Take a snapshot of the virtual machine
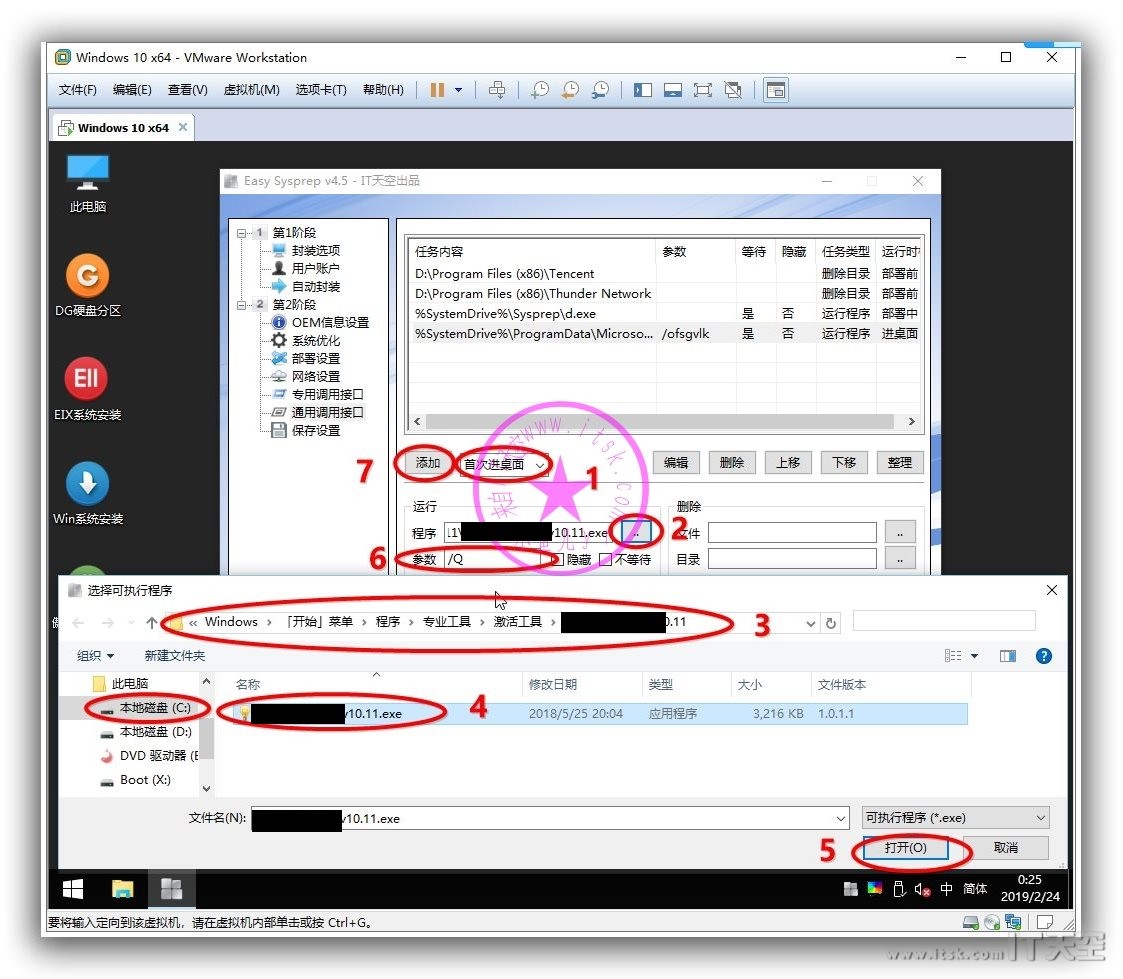 tap(540, 90)
